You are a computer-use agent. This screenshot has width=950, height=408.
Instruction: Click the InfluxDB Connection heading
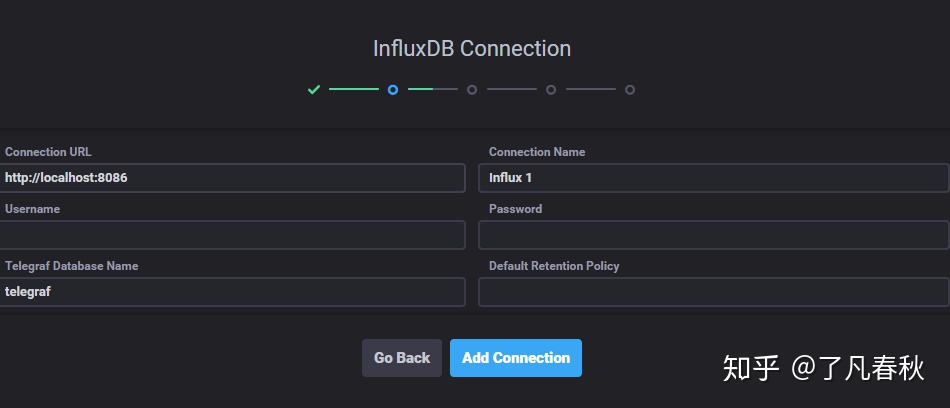tap(471, 48)
